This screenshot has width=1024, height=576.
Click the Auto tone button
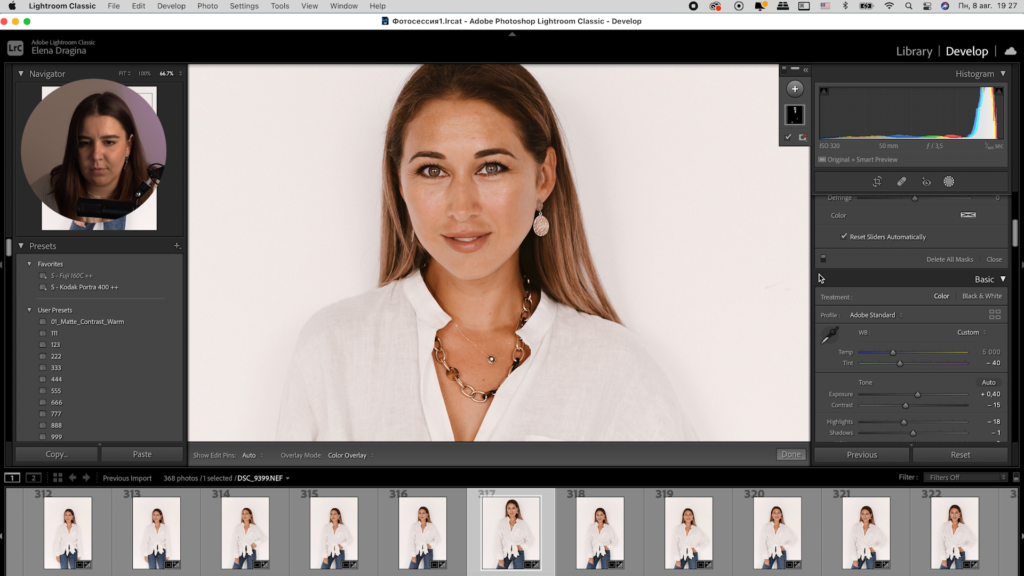click(988, 382)
